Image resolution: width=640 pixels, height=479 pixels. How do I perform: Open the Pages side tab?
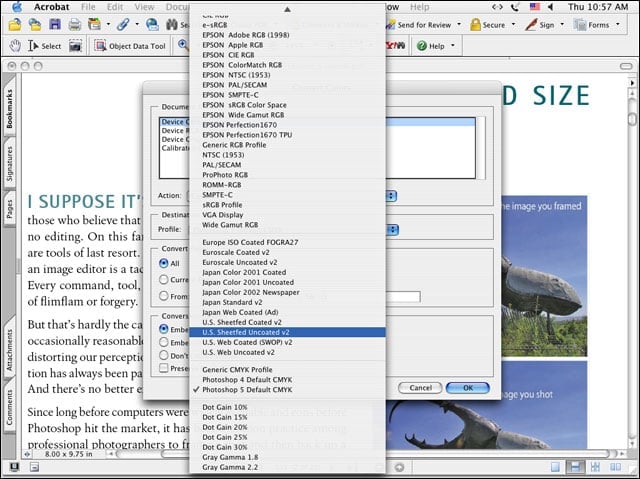pyautogui.click(x=9, y=209)
